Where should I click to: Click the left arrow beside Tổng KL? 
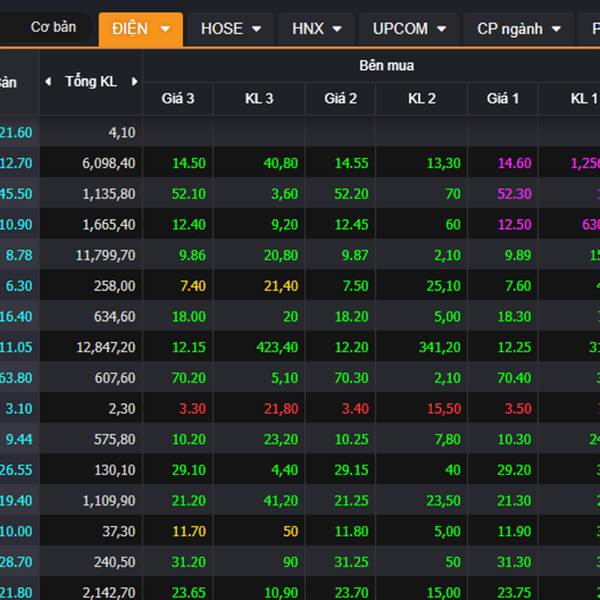click(x=48, y=82)
